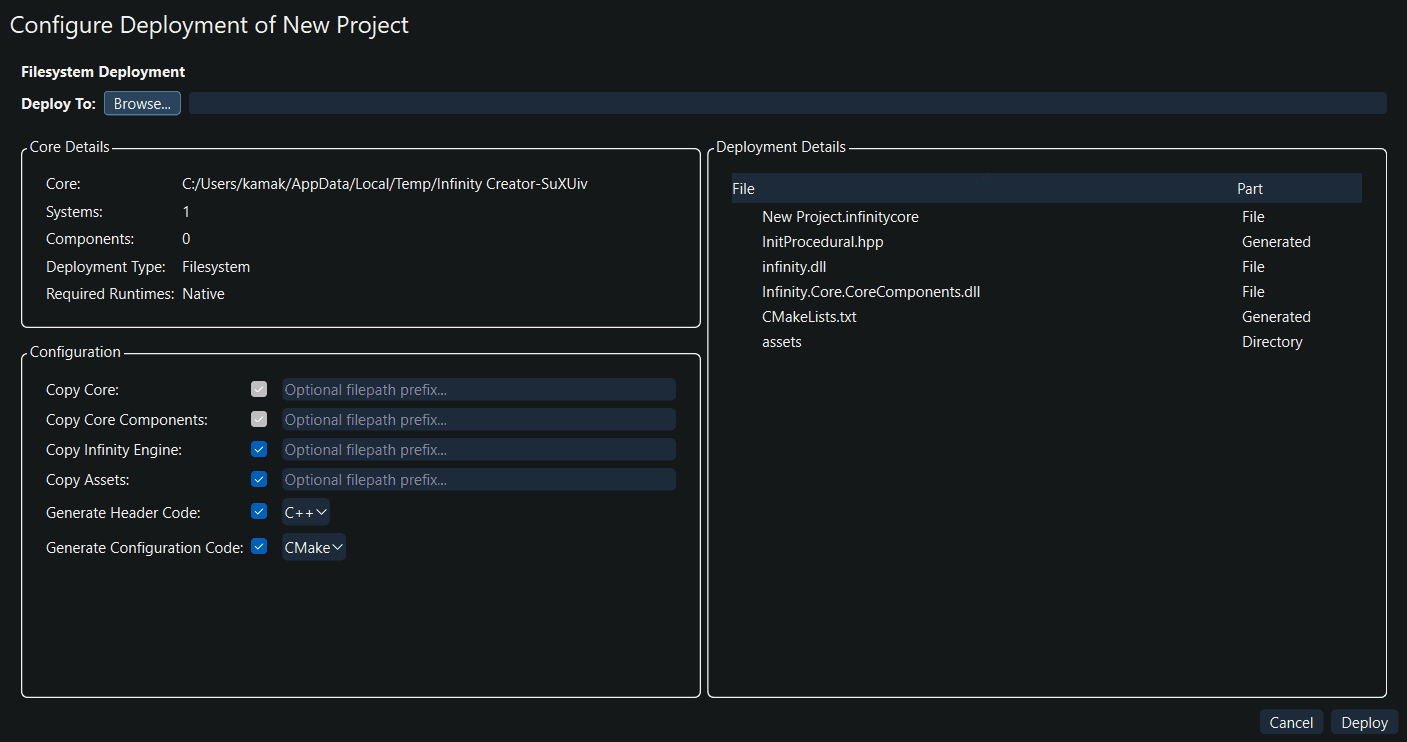Toggle the Copy Core checkbox

pos(259,389)
